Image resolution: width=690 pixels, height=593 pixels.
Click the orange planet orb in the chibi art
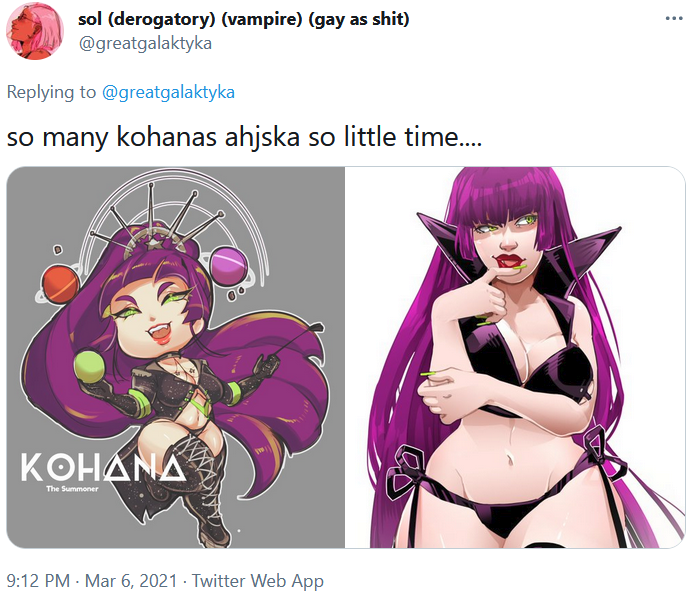tap(61, 283)
